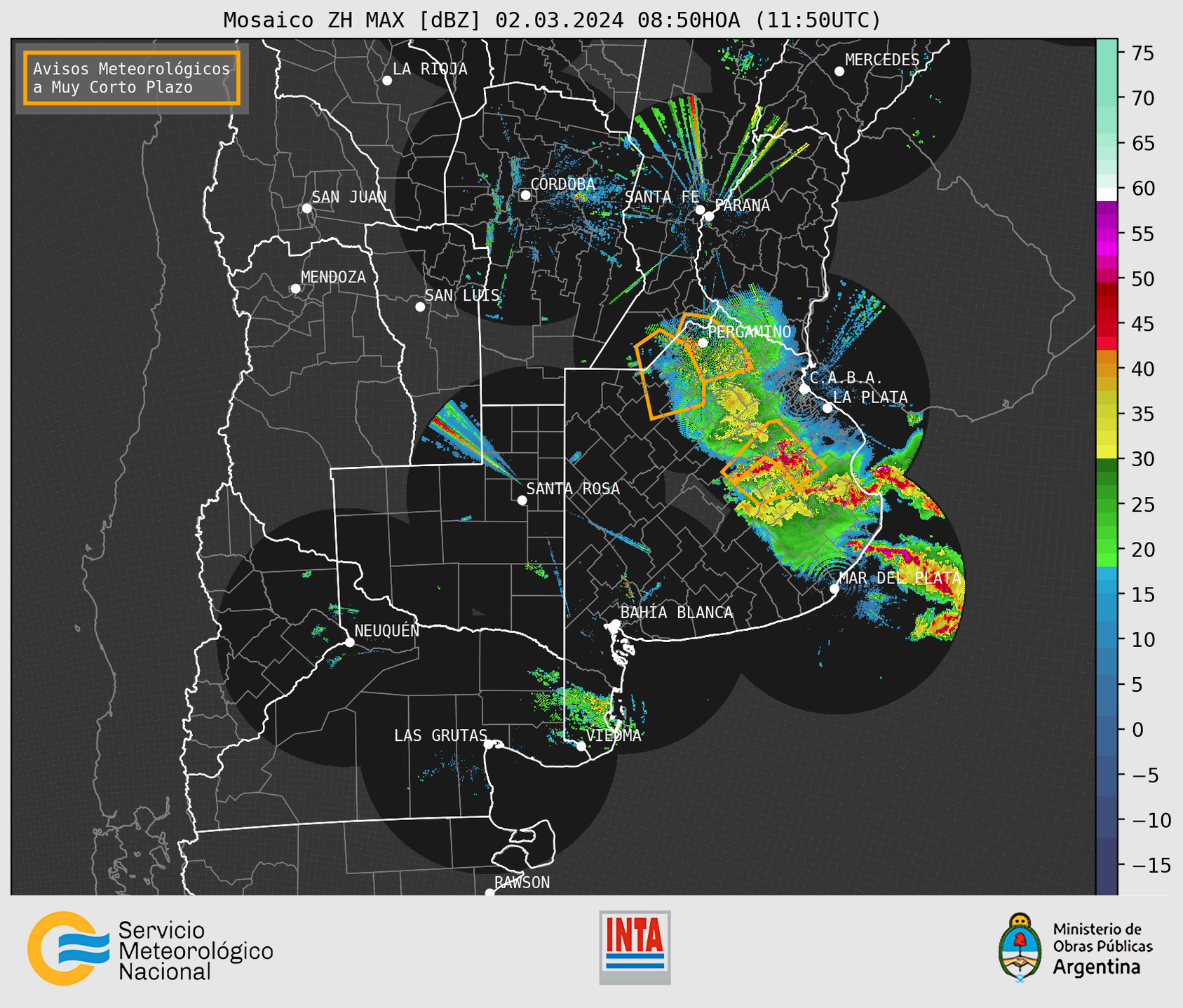The image size is (1183, 1008).
Task: Click the SAN LUIS city marker dot
Action: click(x=420, y=307)
